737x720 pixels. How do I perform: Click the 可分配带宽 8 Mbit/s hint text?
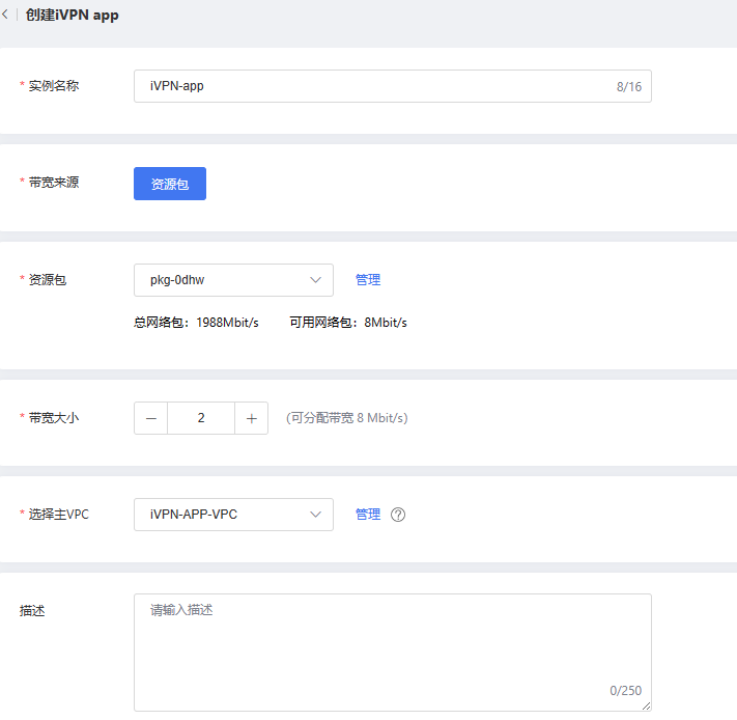[x=347, y=418]
